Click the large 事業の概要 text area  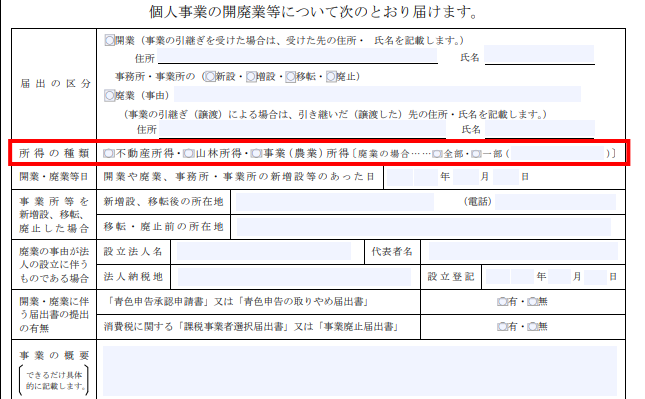(360, 371)
